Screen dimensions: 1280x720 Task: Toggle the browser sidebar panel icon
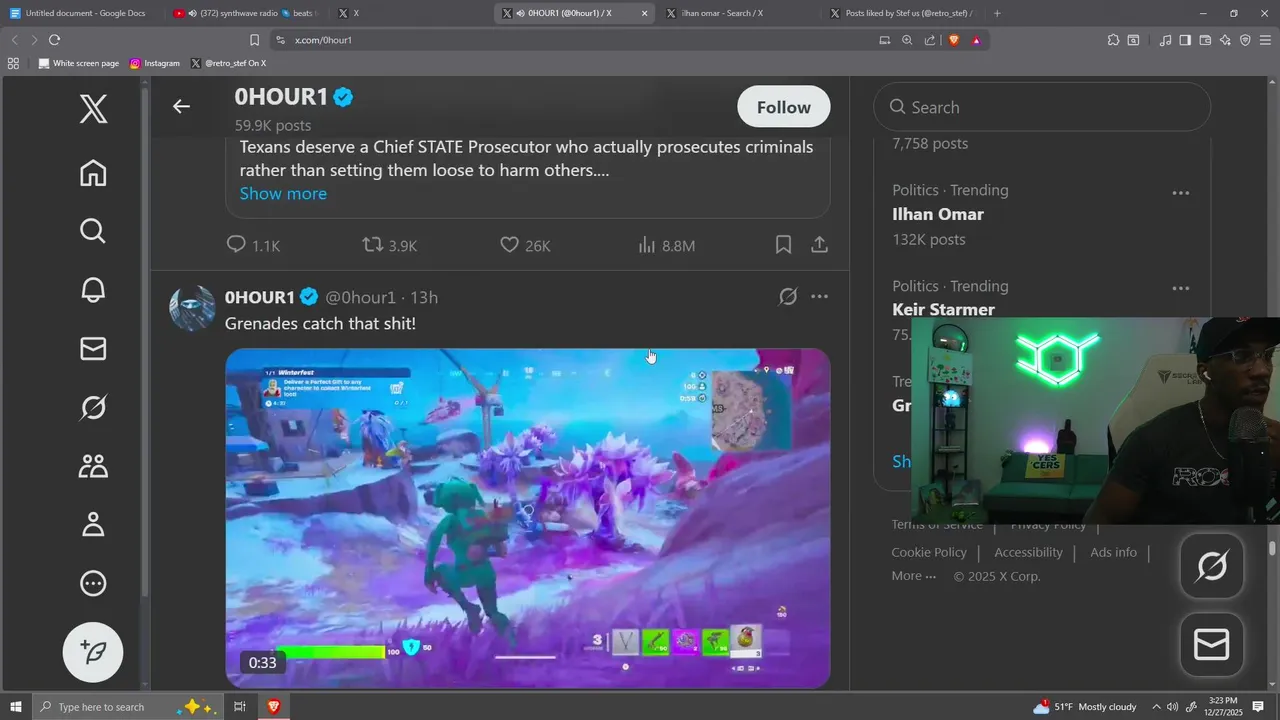pos(1185,40)
